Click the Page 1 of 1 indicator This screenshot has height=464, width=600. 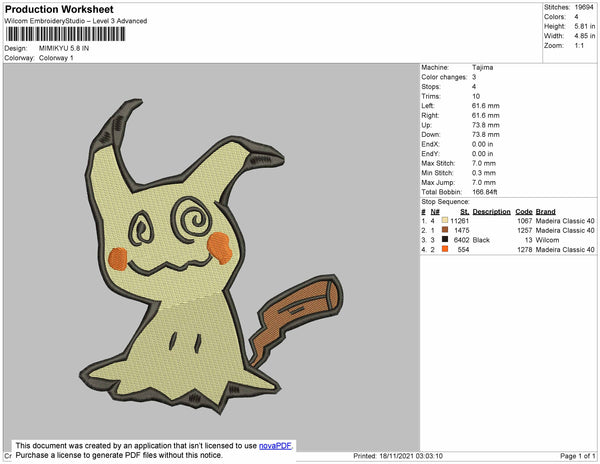pos(574,456)
